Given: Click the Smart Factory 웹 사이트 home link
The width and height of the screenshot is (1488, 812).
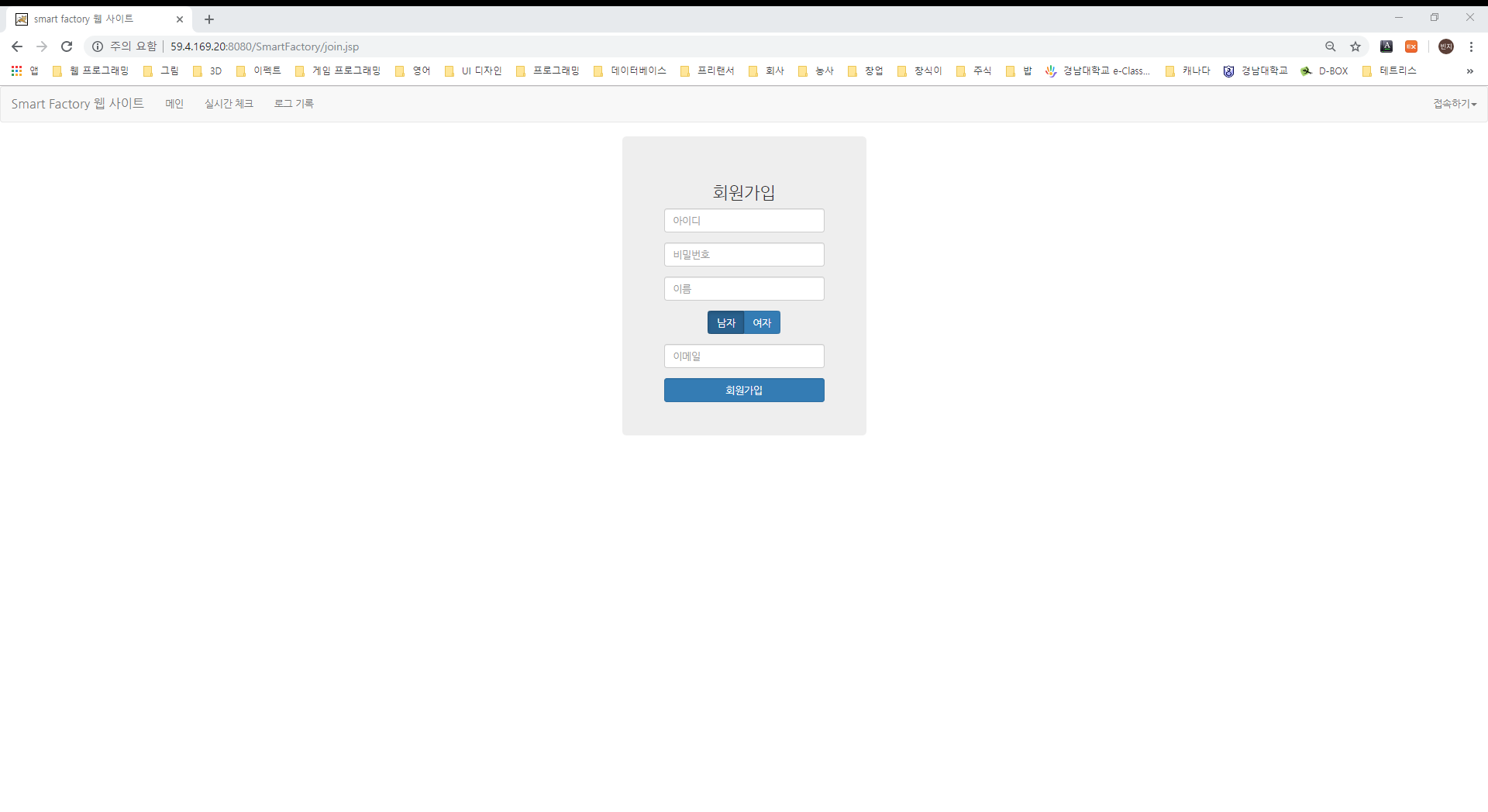Looking at the screenshot, I should pos(77,103).
